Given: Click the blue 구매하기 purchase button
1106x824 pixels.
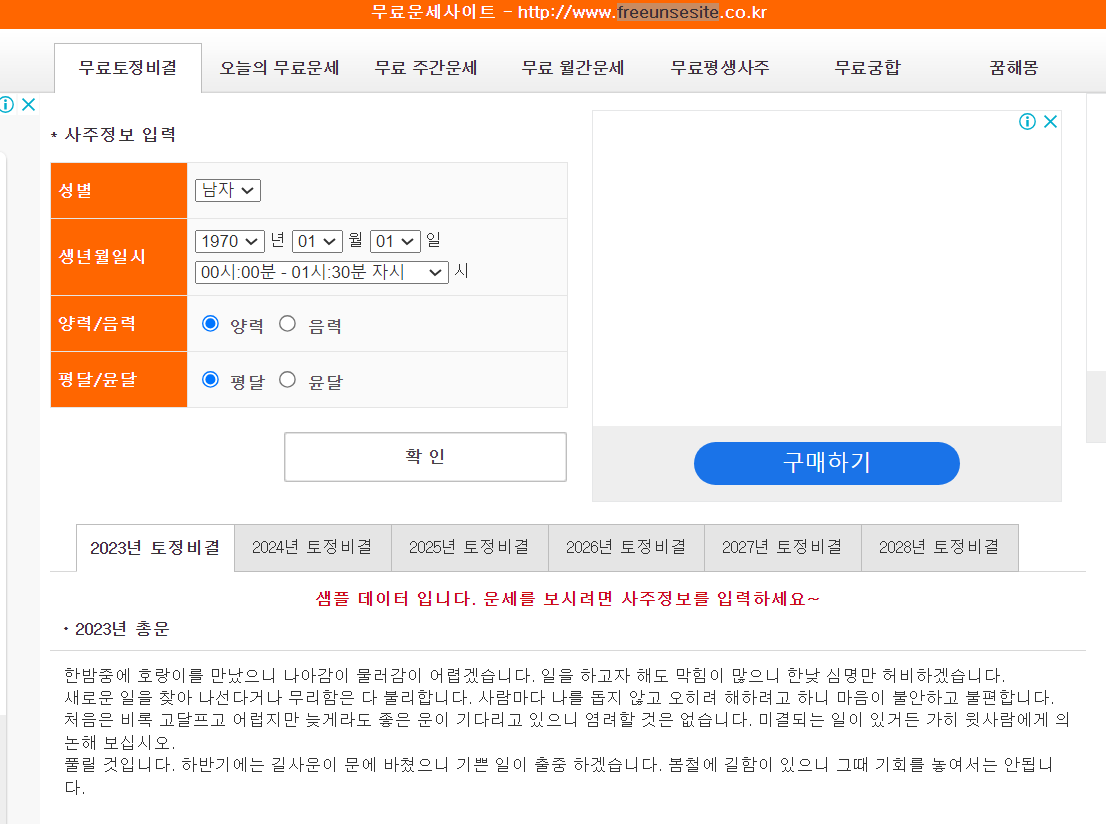Looking at the screenshot, I should 826,463.
